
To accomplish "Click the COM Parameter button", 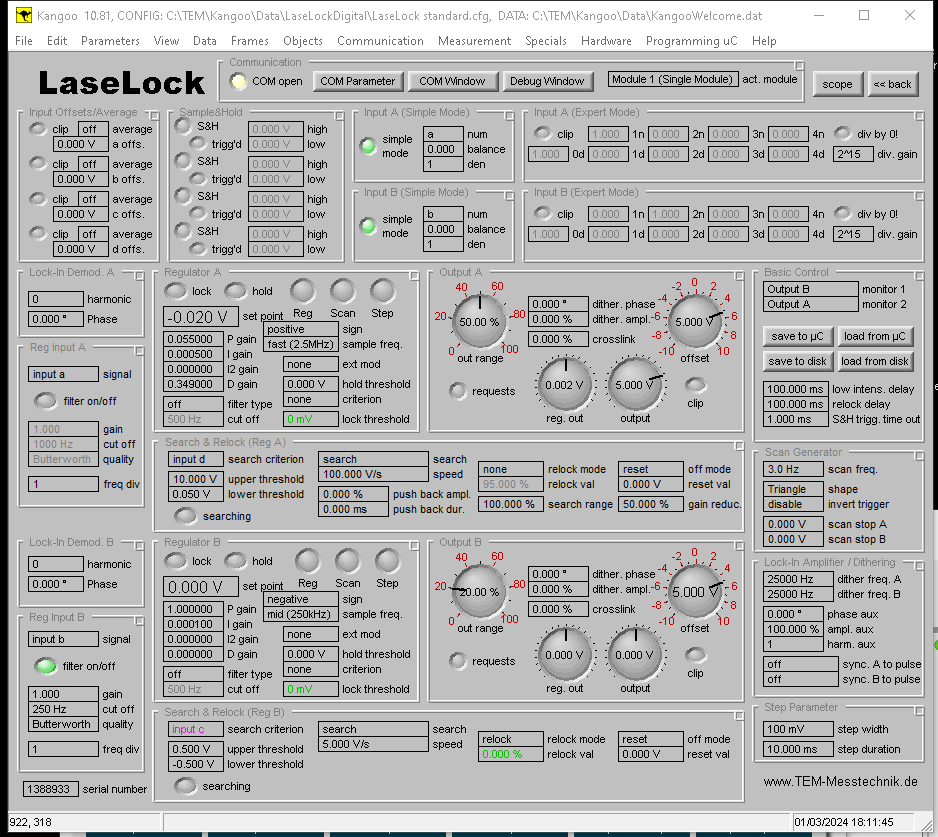I will (x=358, y=81).
